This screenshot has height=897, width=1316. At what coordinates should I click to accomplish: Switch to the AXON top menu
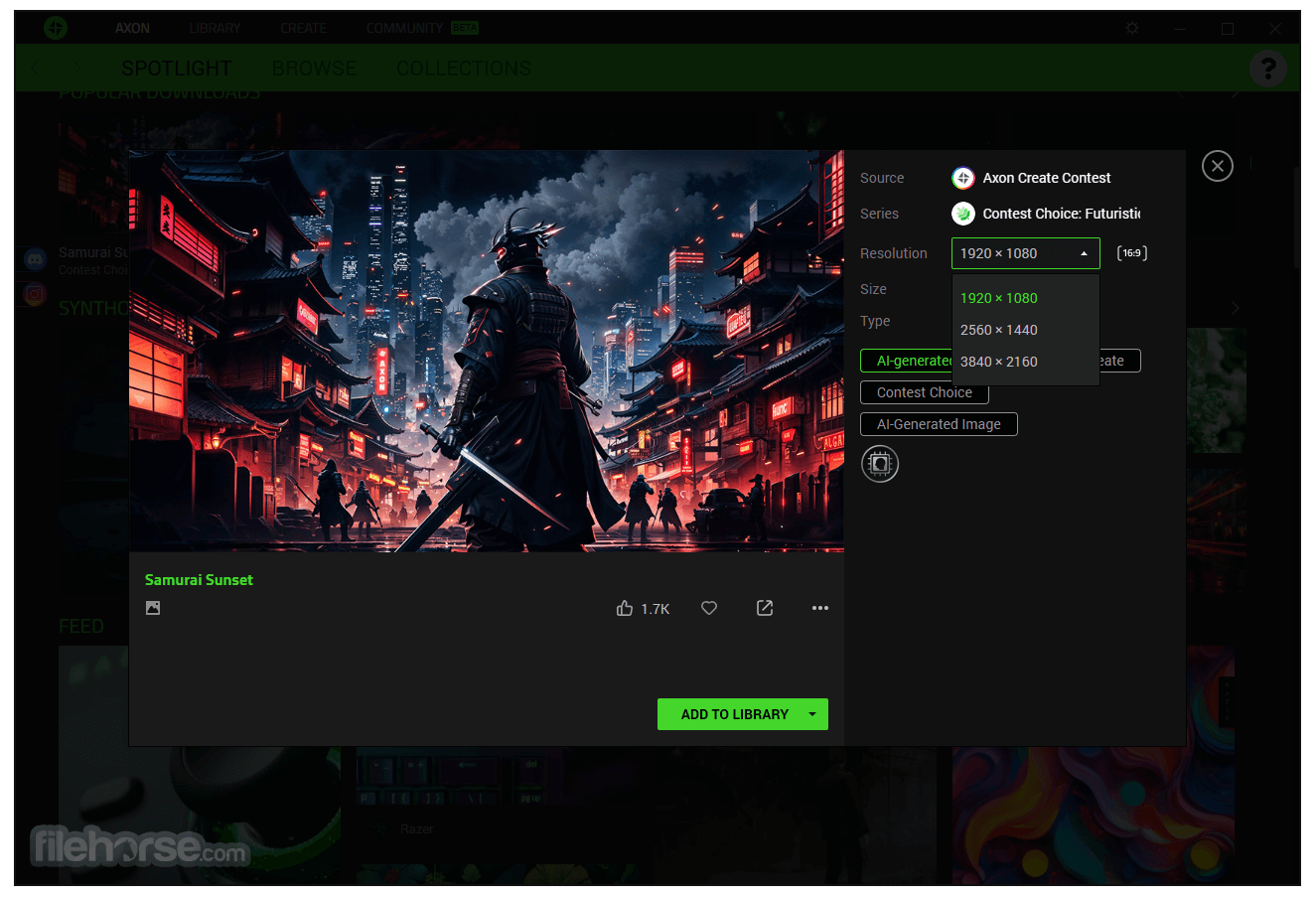pos(132,28)
